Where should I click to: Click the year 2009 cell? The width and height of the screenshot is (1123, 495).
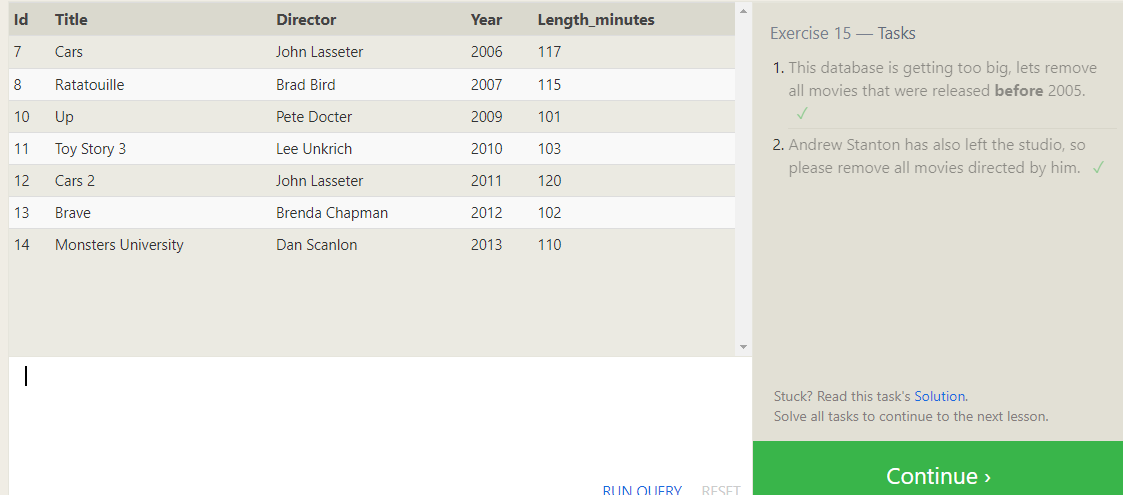[x=486, y=117]
